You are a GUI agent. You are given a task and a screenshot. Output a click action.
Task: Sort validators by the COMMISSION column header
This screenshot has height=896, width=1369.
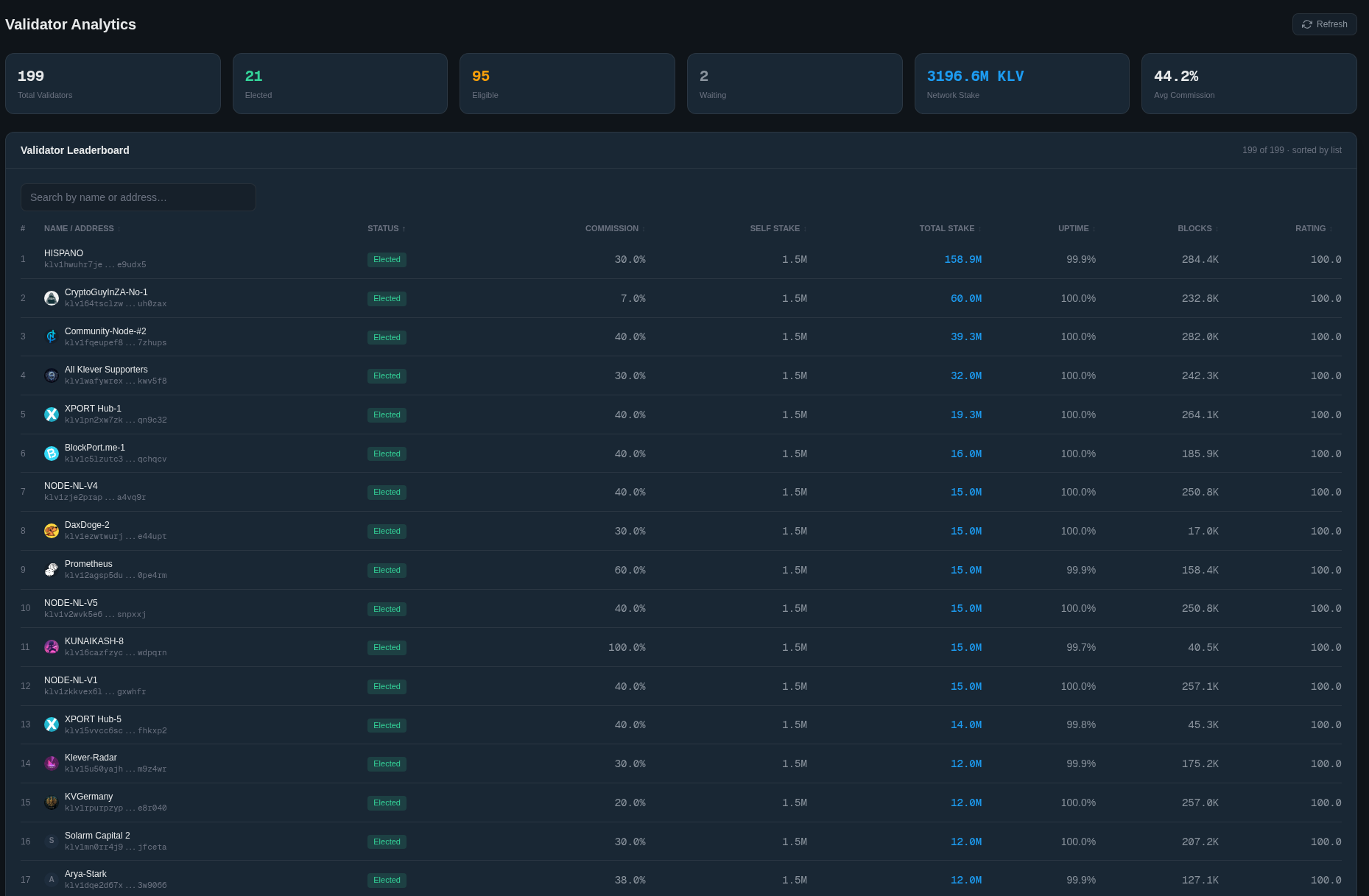tap(615, 228)
